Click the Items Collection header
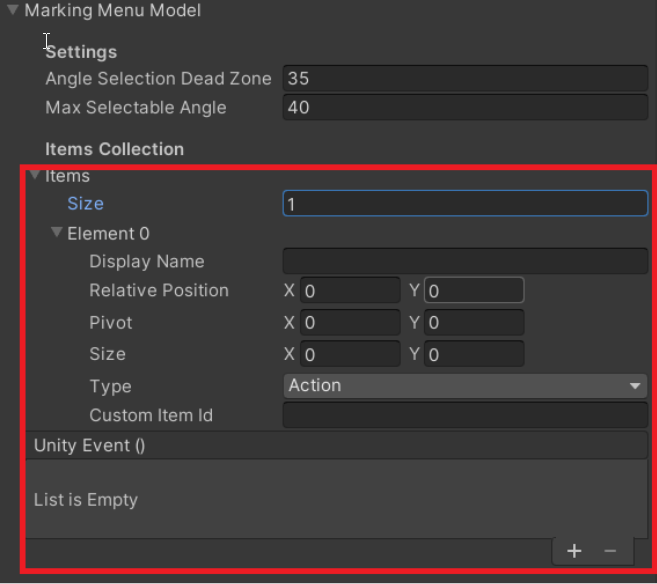This screenshot has width=657, height=584. pyautogui.click(x=114, y=149)
